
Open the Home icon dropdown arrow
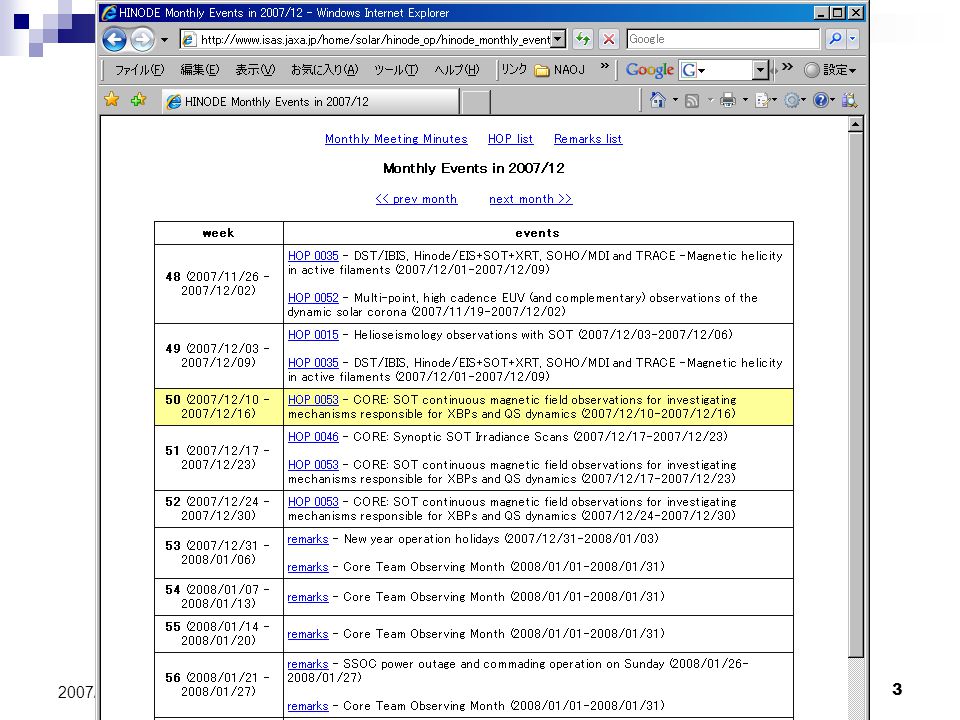click(x=675, y=100)
